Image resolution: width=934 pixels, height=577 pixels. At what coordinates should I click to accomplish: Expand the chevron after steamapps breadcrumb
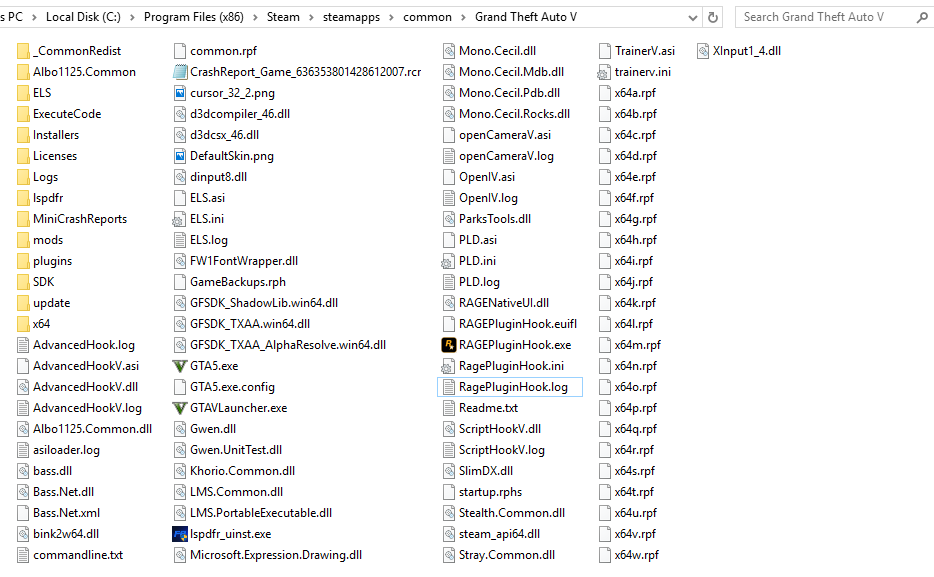[391, 17]
